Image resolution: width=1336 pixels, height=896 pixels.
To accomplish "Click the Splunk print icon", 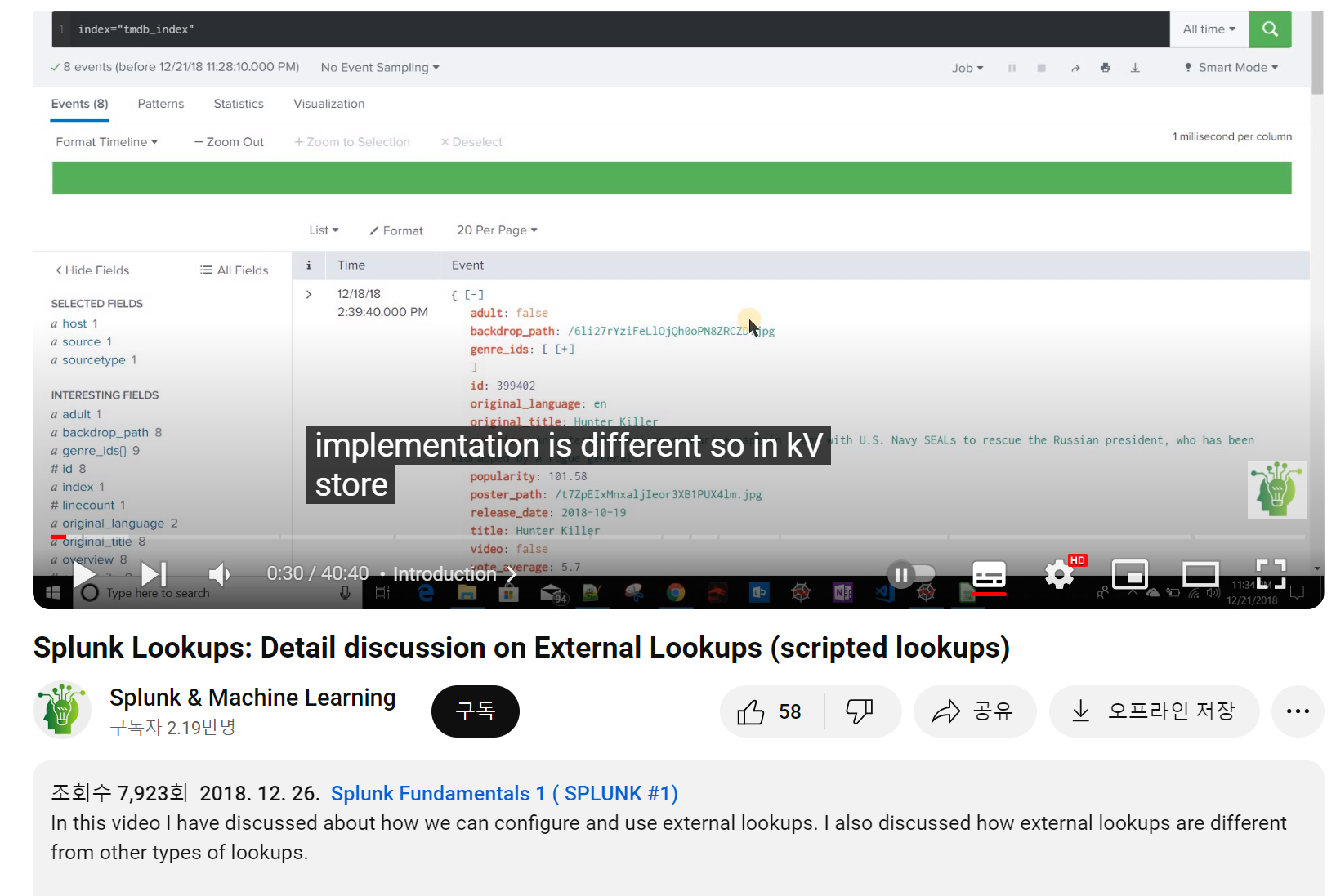I will tap(1105, 68).
